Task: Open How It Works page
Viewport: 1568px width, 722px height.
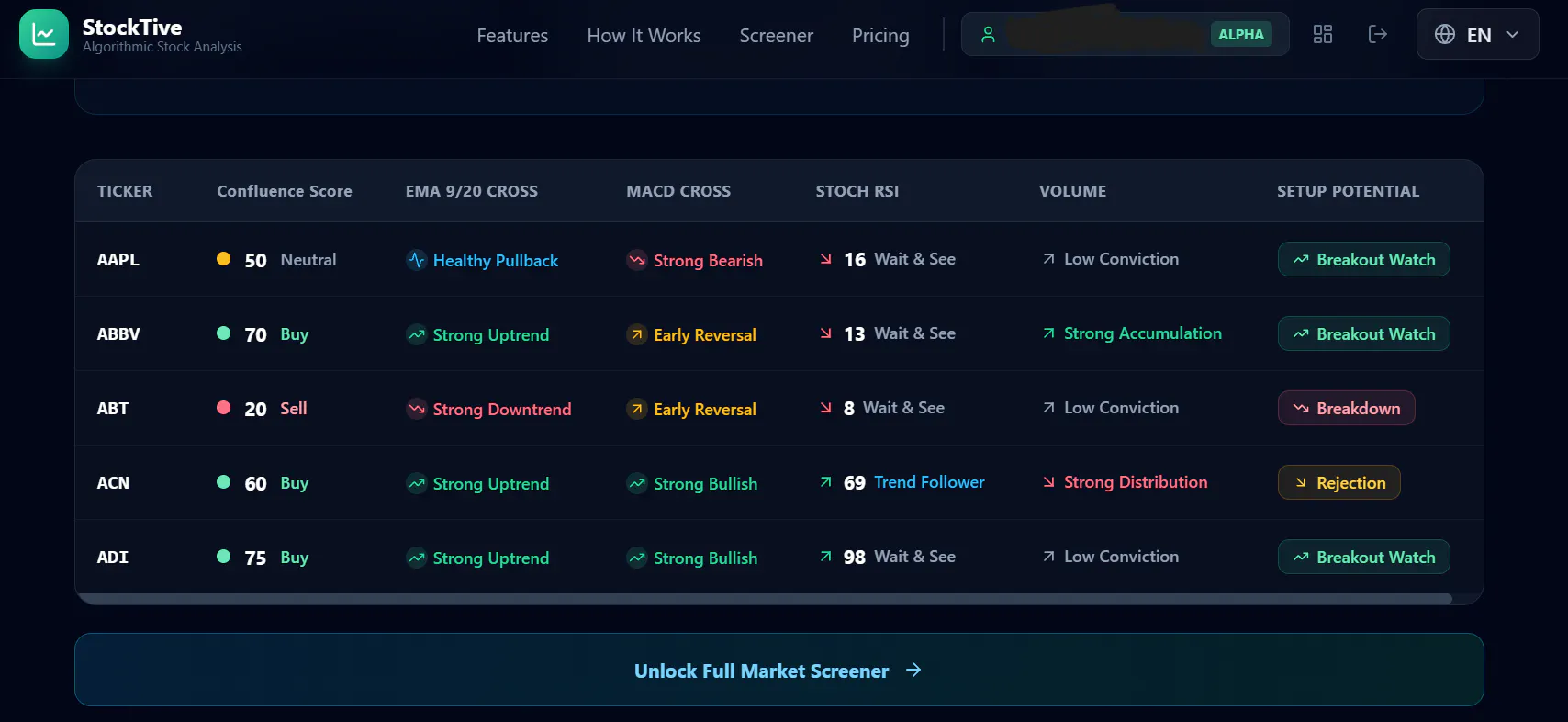Action: (644, 35)
